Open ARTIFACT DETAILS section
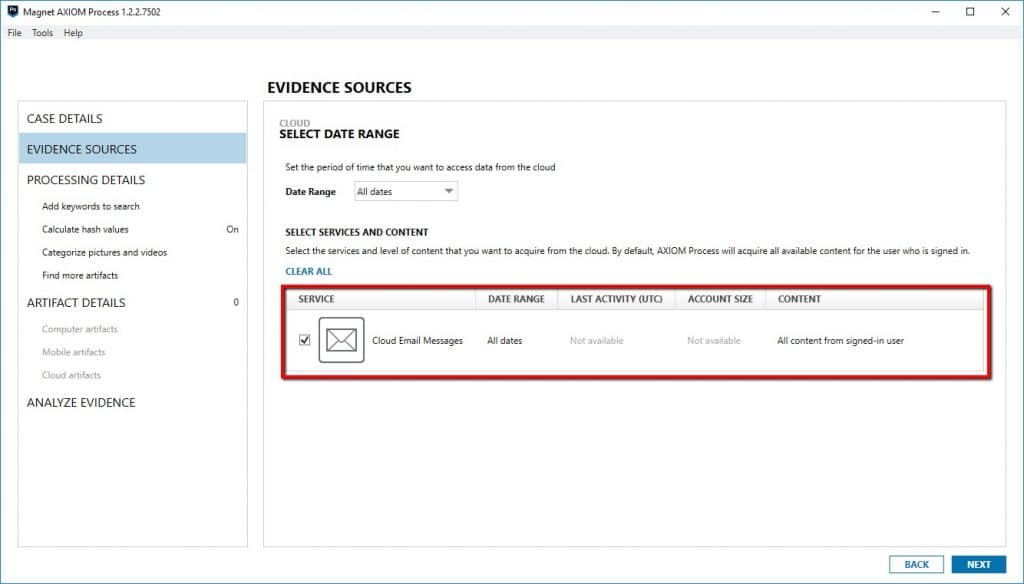The image size is (1024, 584). [x=76, y=302]
